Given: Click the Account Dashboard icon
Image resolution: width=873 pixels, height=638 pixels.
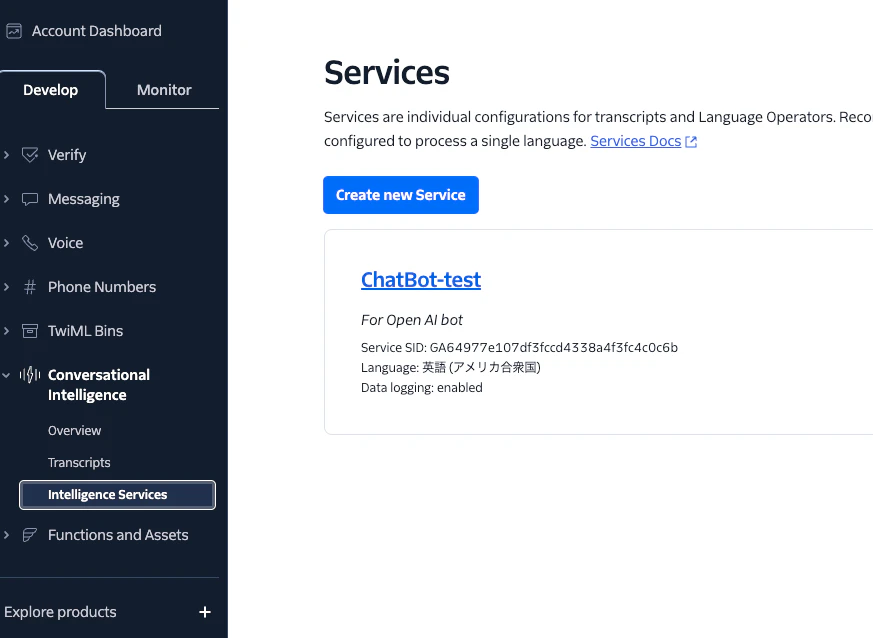Looking at the screenshot, I should tap(14, 31).
